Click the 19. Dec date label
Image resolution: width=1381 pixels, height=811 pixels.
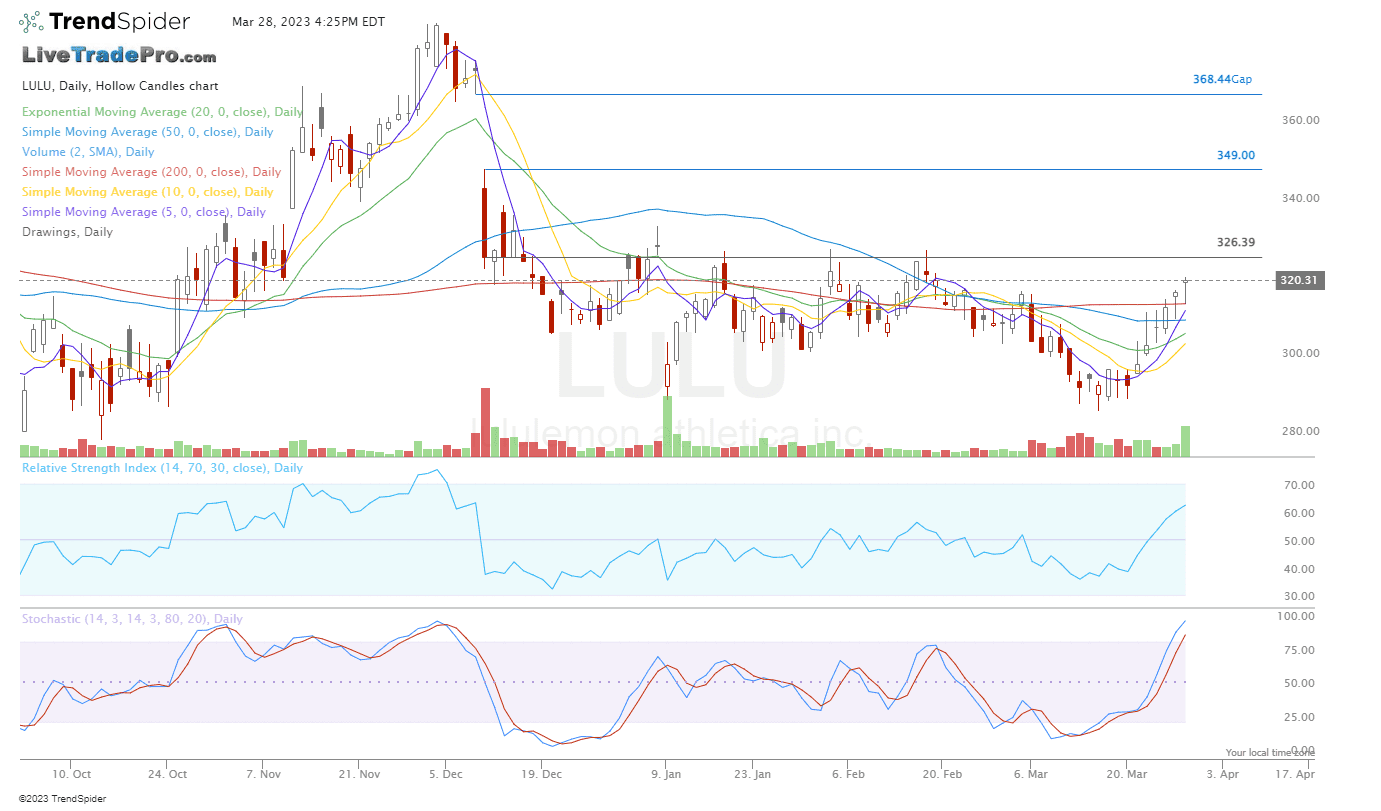(x=539, y=774)
